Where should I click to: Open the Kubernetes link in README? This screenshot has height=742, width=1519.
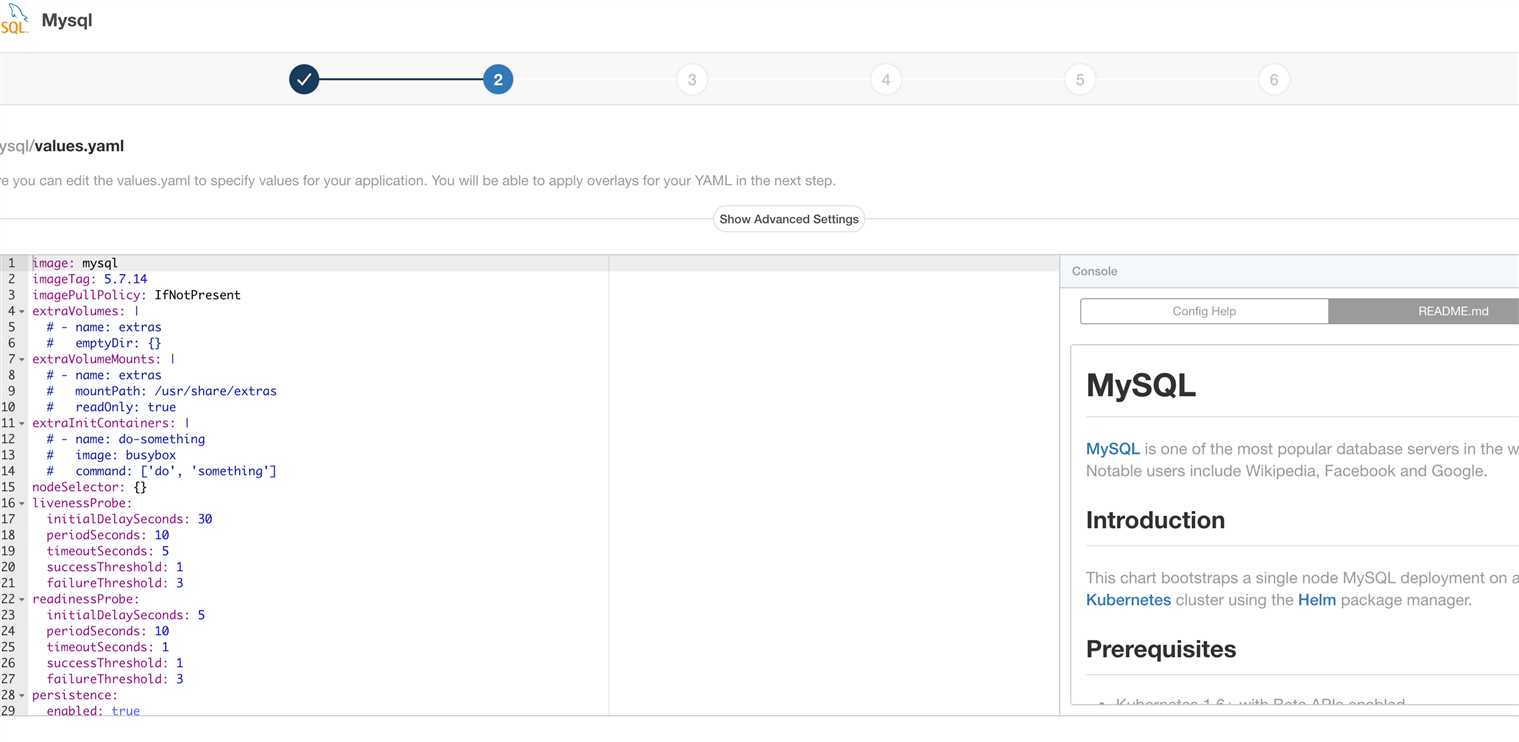pos(1128,600)
